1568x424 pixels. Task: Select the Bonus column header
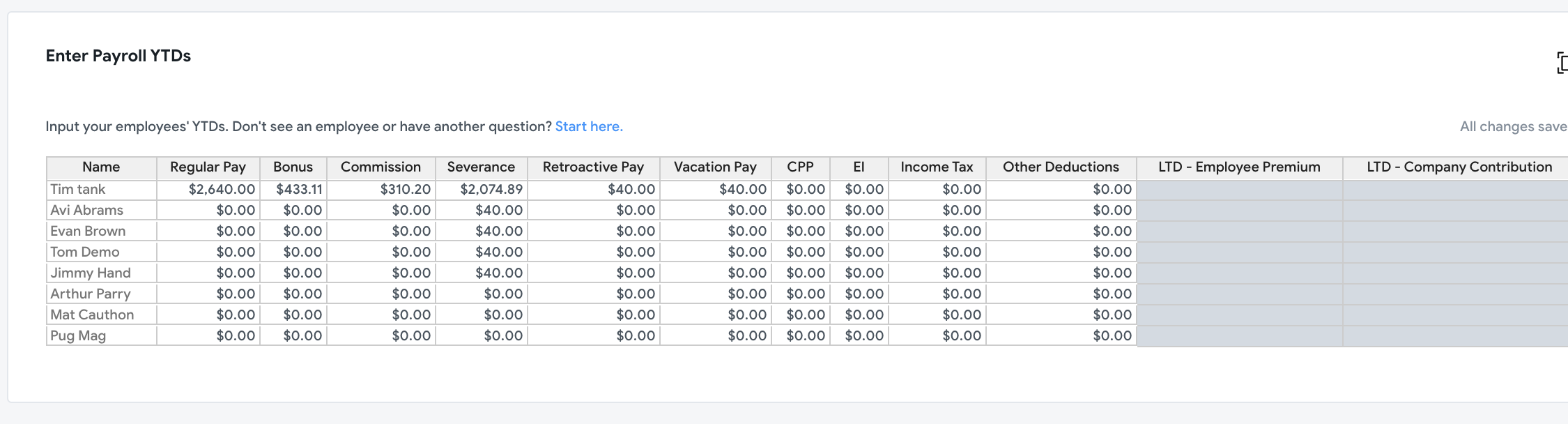[293, 167]
